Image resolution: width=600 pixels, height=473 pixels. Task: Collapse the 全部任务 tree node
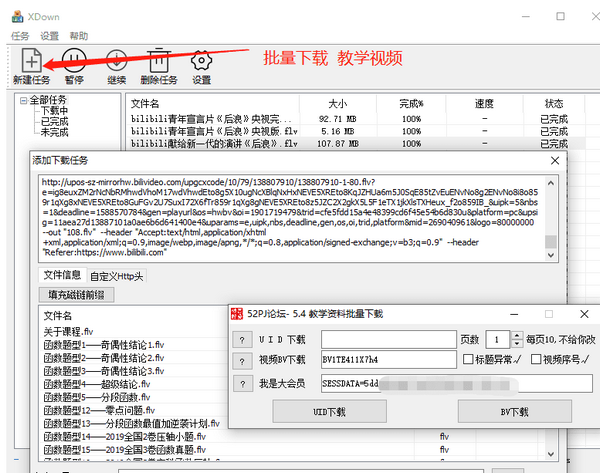[x=23, y=100]
